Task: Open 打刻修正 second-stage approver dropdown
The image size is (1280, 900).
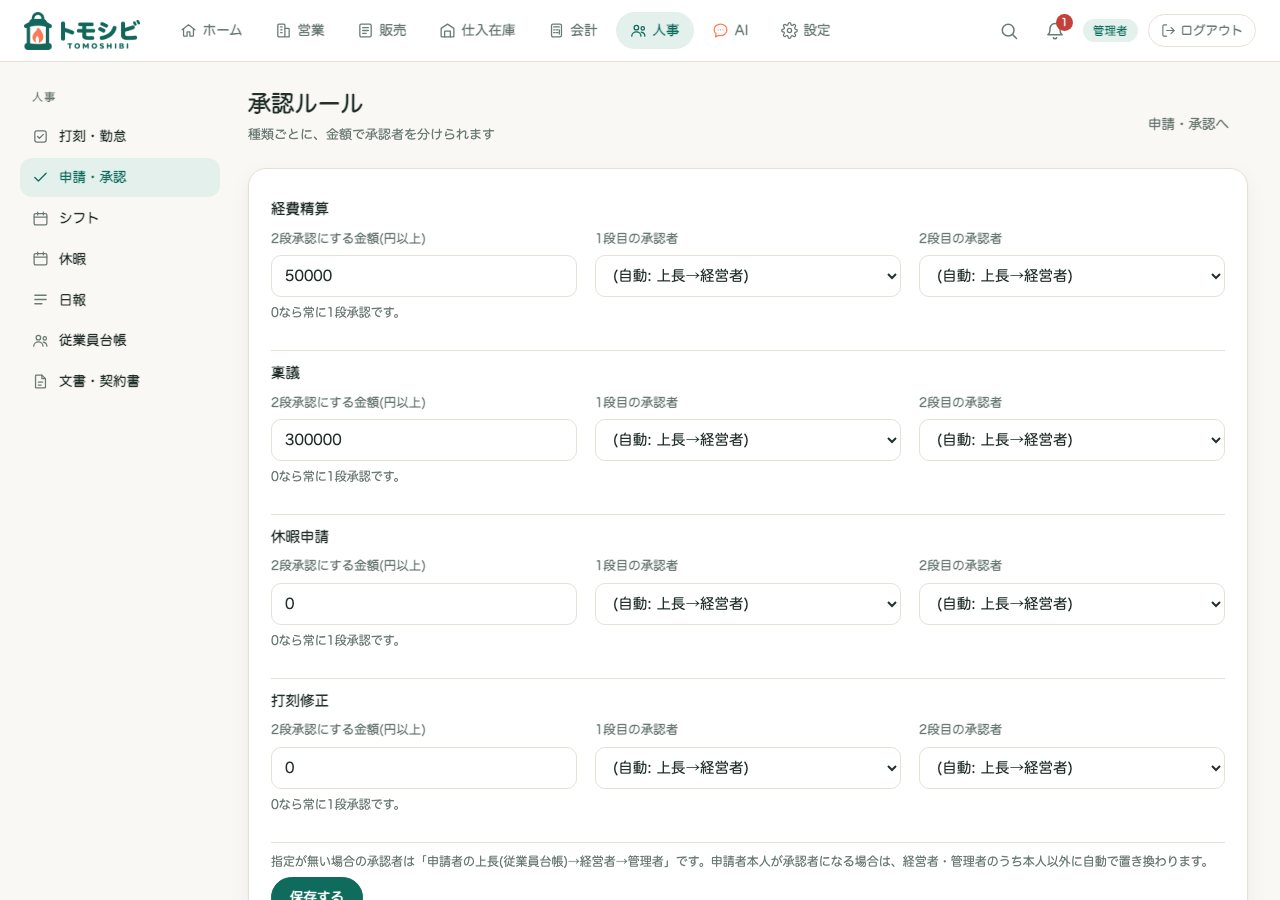Action: pos(1072,768)
